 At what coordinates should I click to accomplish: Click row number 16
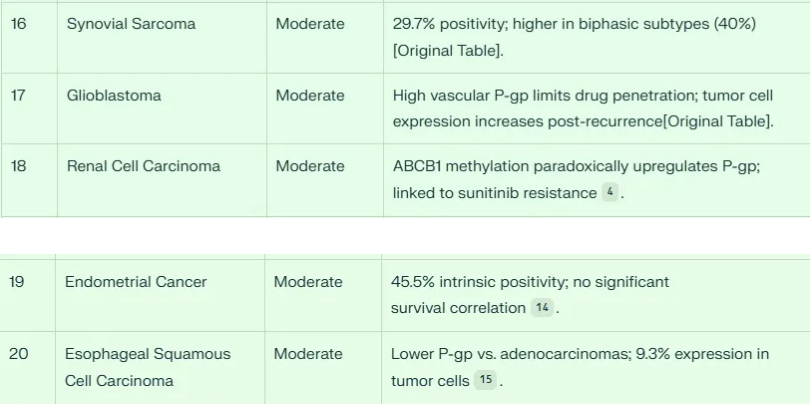pos(19,23)
